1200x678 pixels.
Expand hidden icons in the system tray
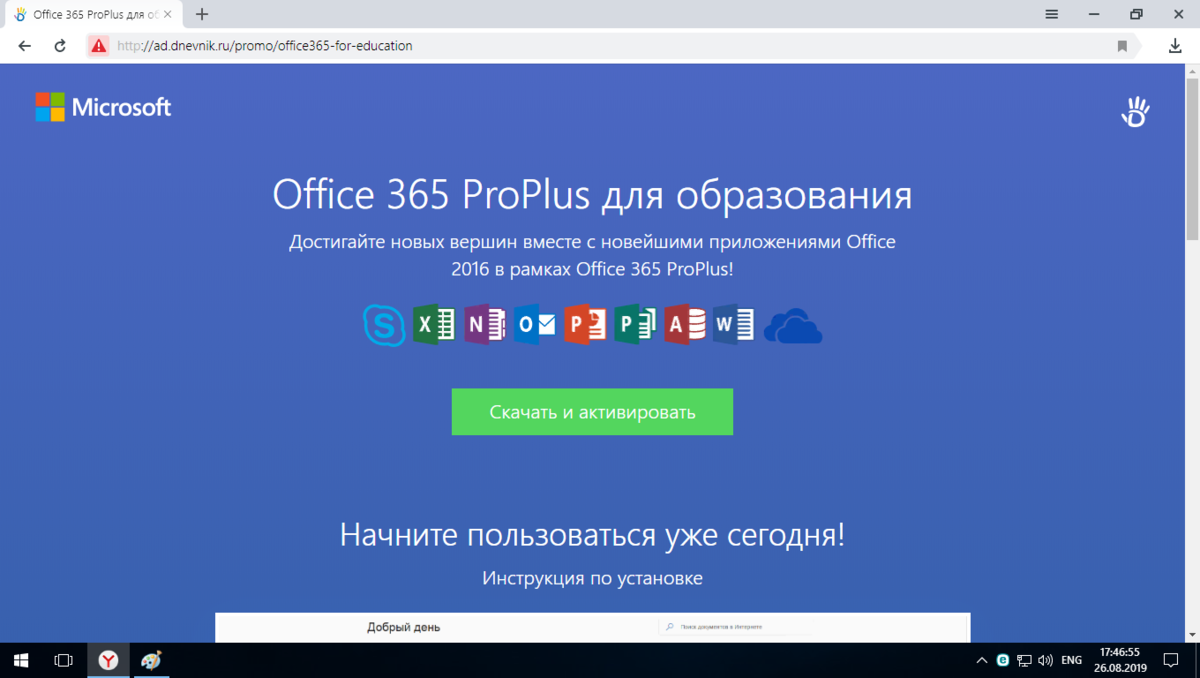[981, 660]
